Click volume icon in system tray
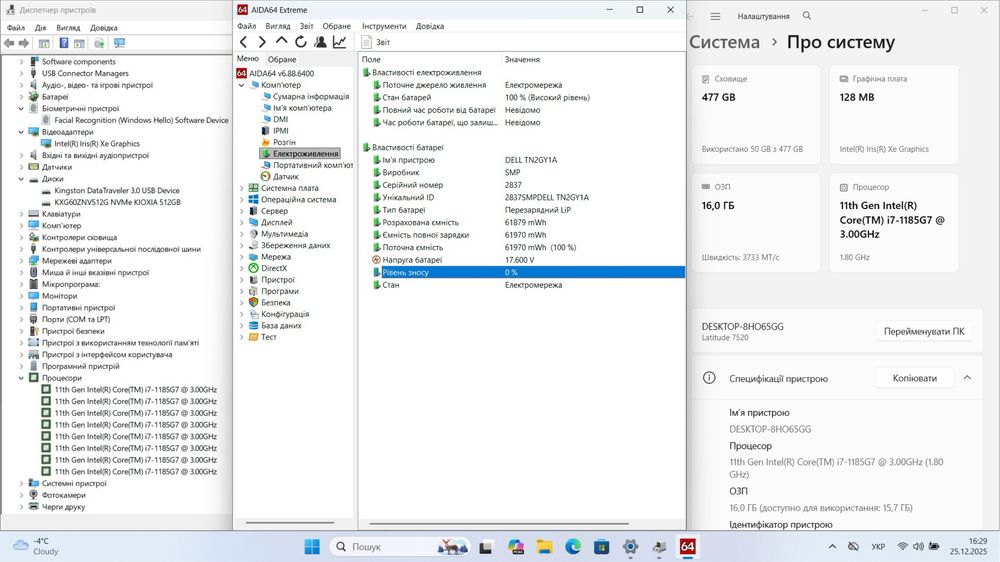 pos(918,547)
